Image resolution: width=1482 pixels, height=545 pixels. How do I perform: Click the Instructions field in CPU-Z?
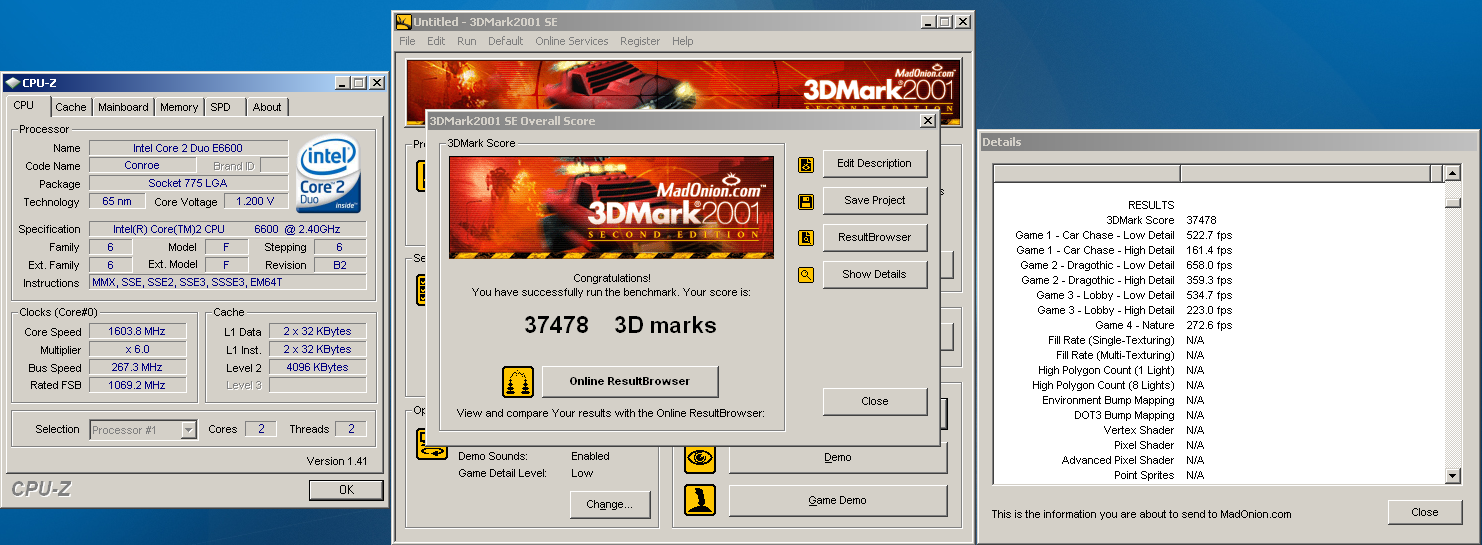coord(227,283)
